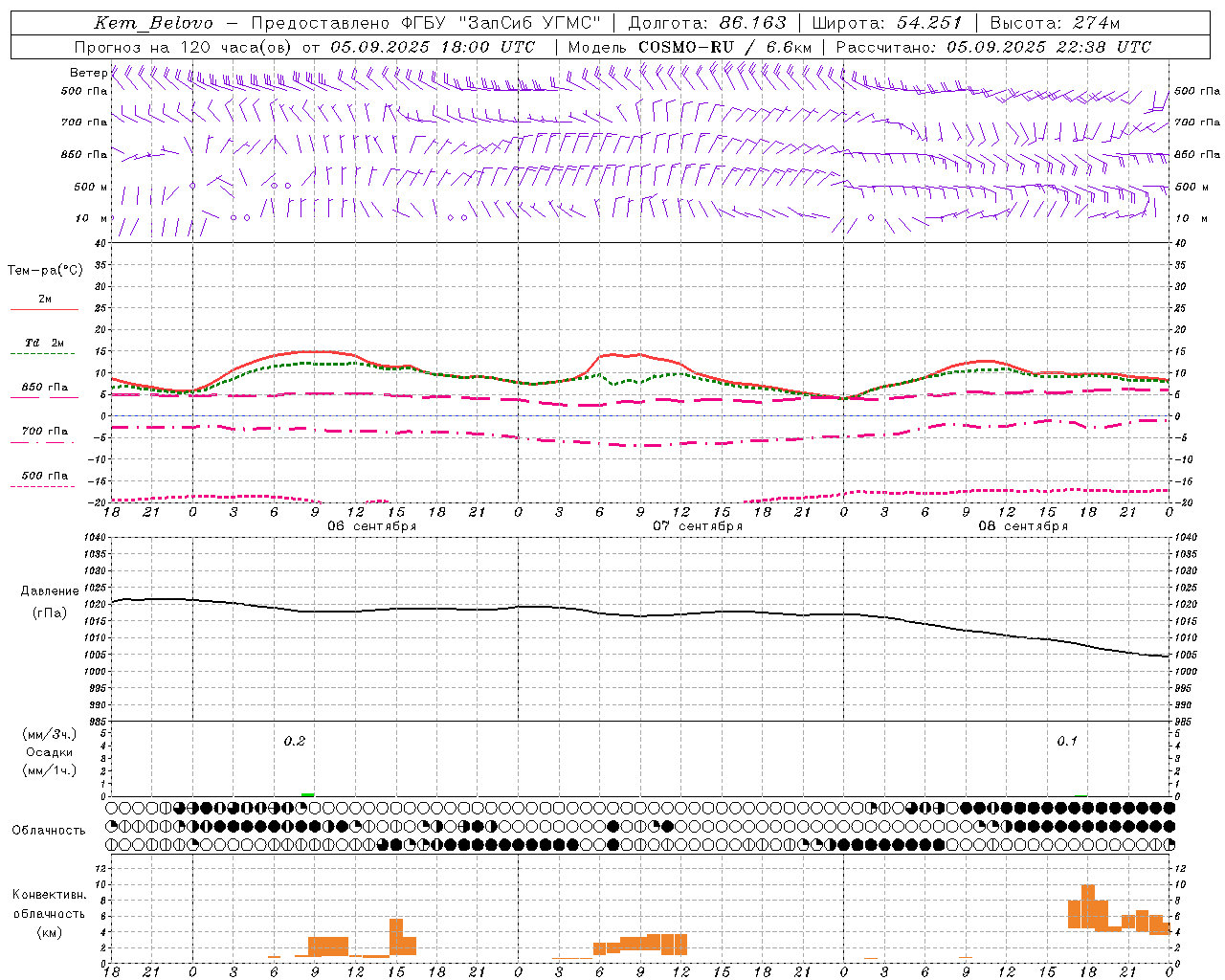Click the 08 сентября date label
The width and height of the screenshot is (1225, 980).
pyautogui.click(x=1023, y=526)
